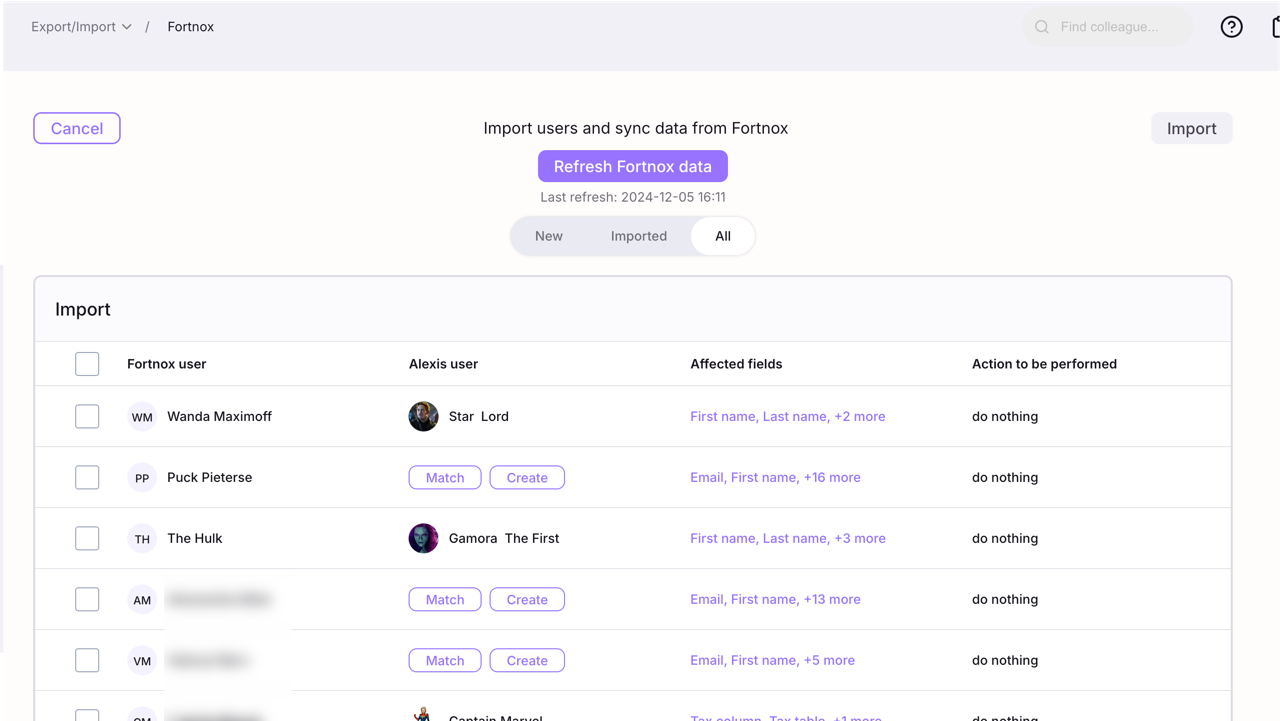This screenshot has height=721, width=1281.
Task: Click the Import button at top right
Action: pos(1192,128)
